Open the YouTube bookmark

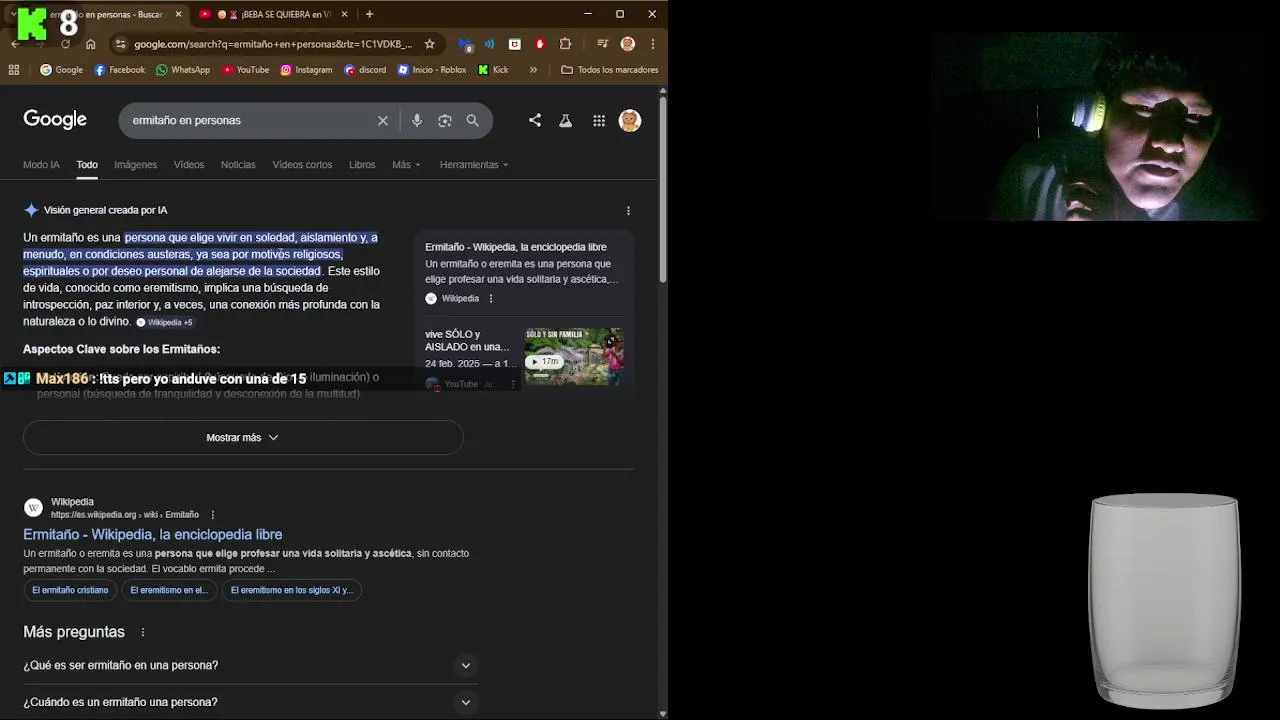click(x=246, y=70)
